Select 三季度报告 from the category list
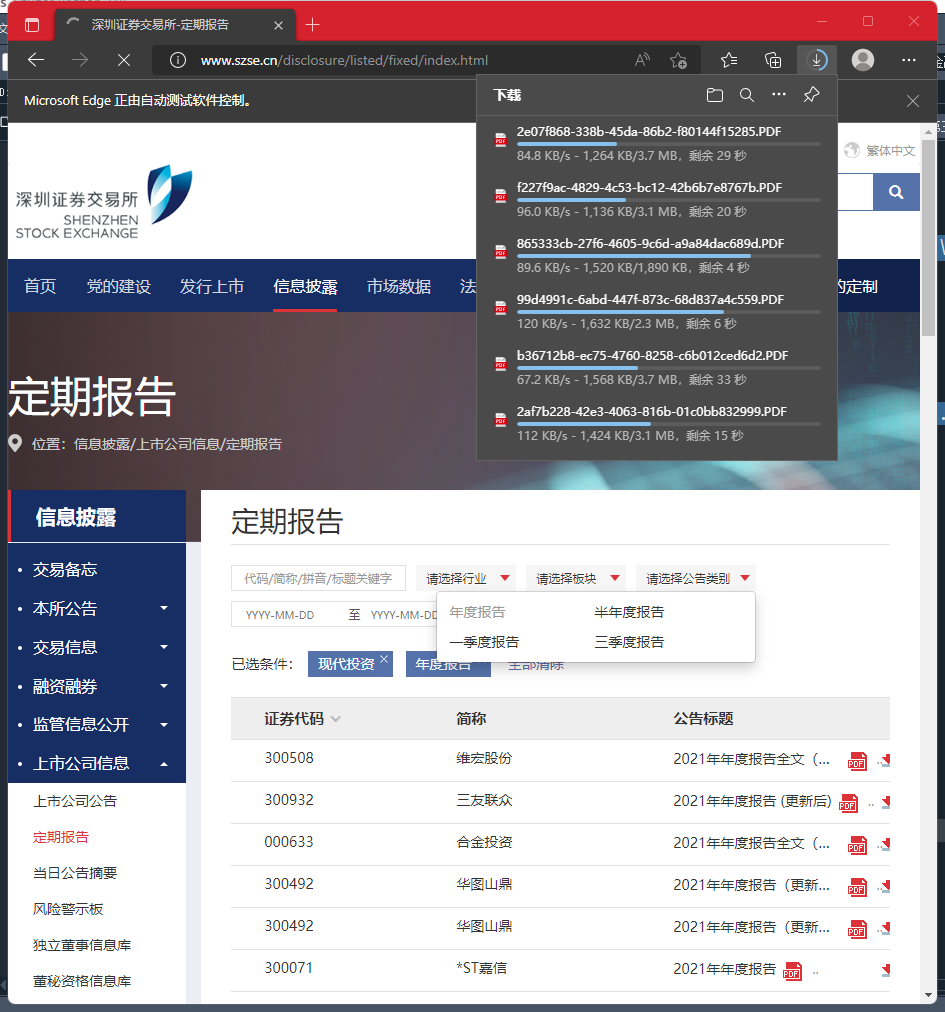The width and height of the screenshot is (945, 1012). click(629, 642)
